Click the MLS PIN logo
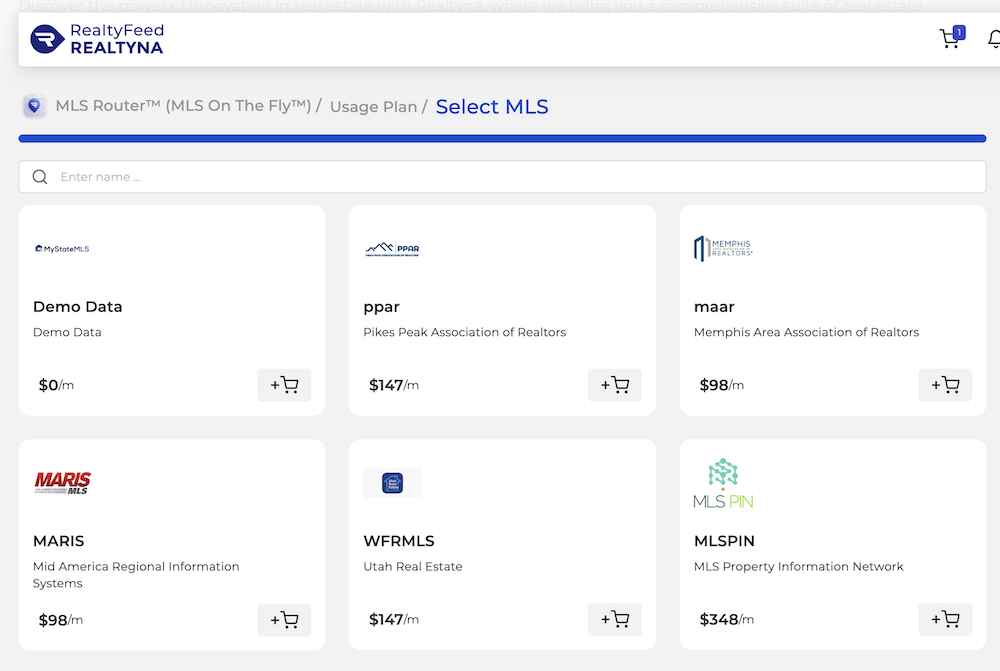This screenshot has width=1000, height=671. click(x=723, y=483)
